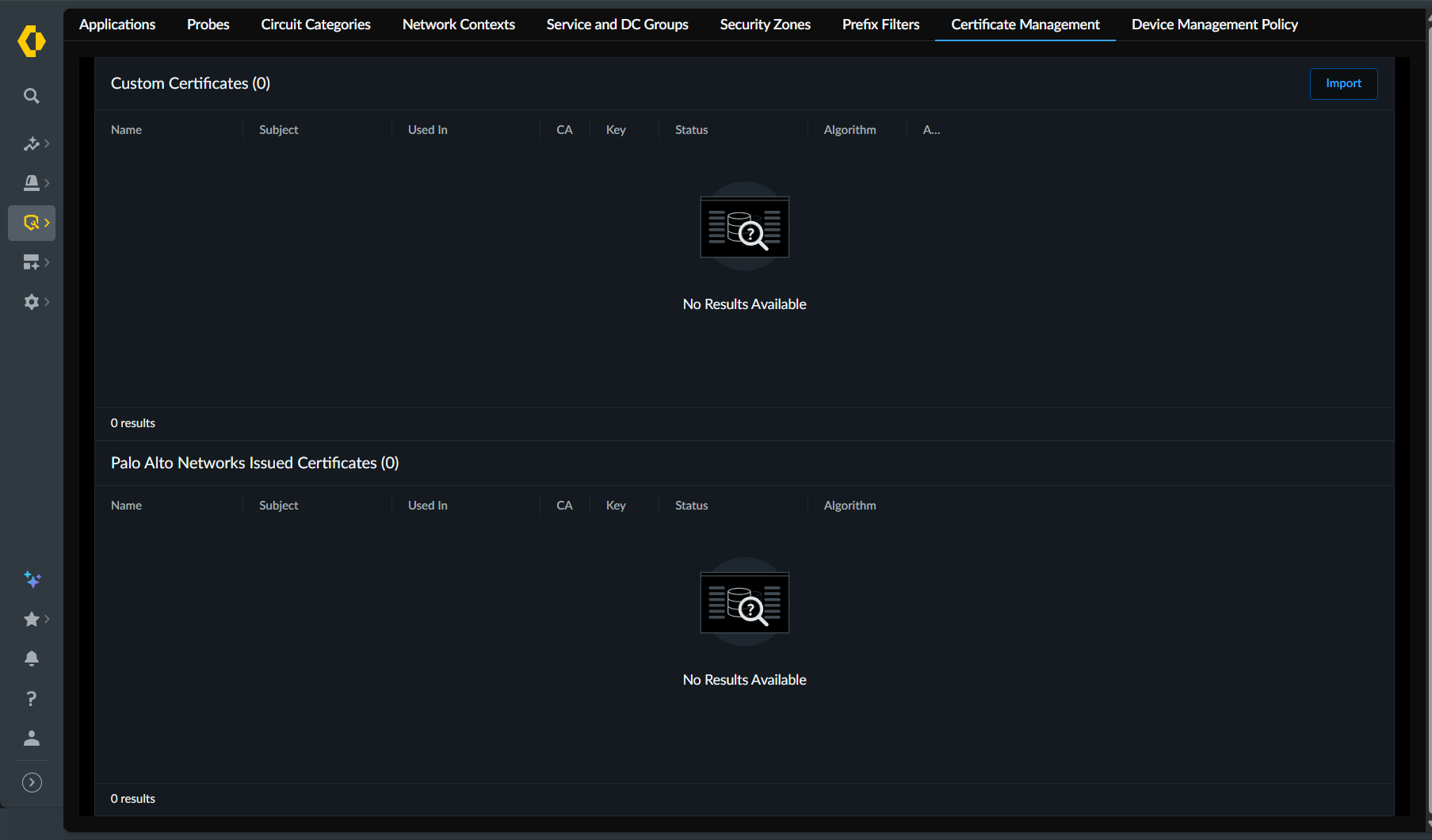Viewport: 1432px width, 840px height.
Task: Select the Workflows icon in the left sidebar
Action: coord(32,143)
